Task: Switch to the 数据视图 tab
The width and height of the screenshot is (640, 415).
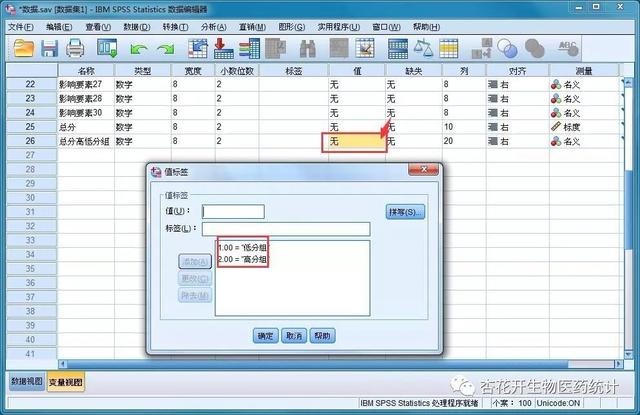Action: [x=27, y=382]
